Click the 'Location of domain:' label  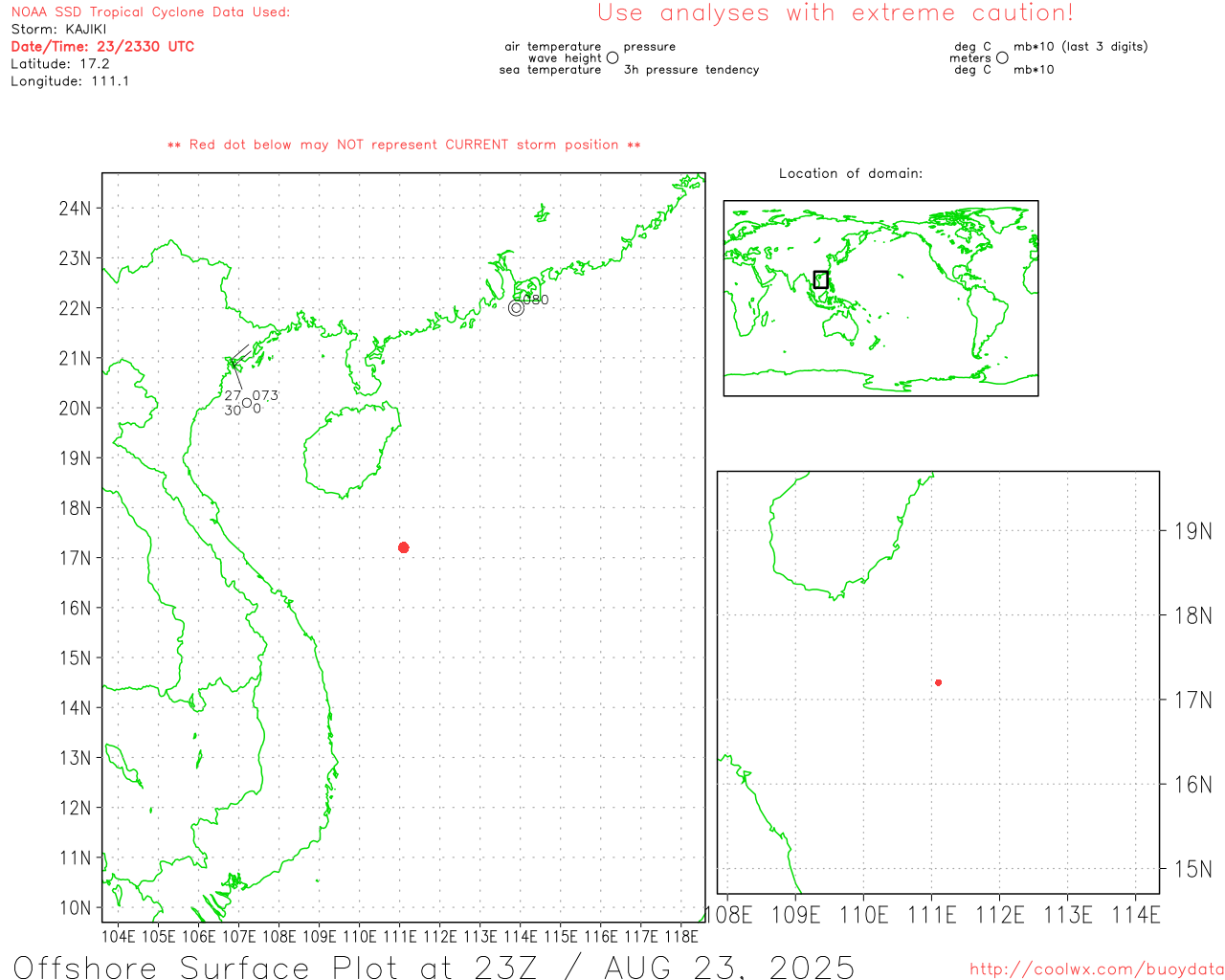[851, 173]
